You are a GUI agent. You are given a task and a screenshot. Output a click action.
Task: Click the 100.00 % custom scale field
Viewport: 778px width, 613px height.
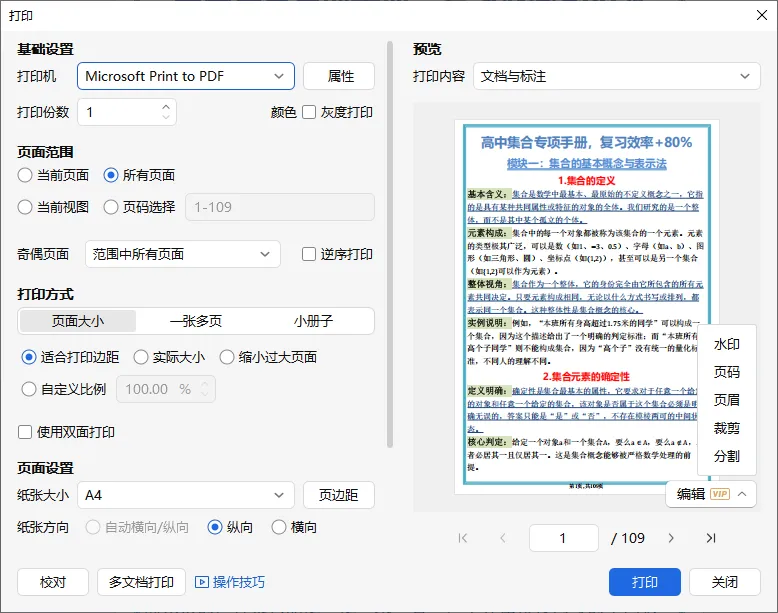[x=166, y=389]
